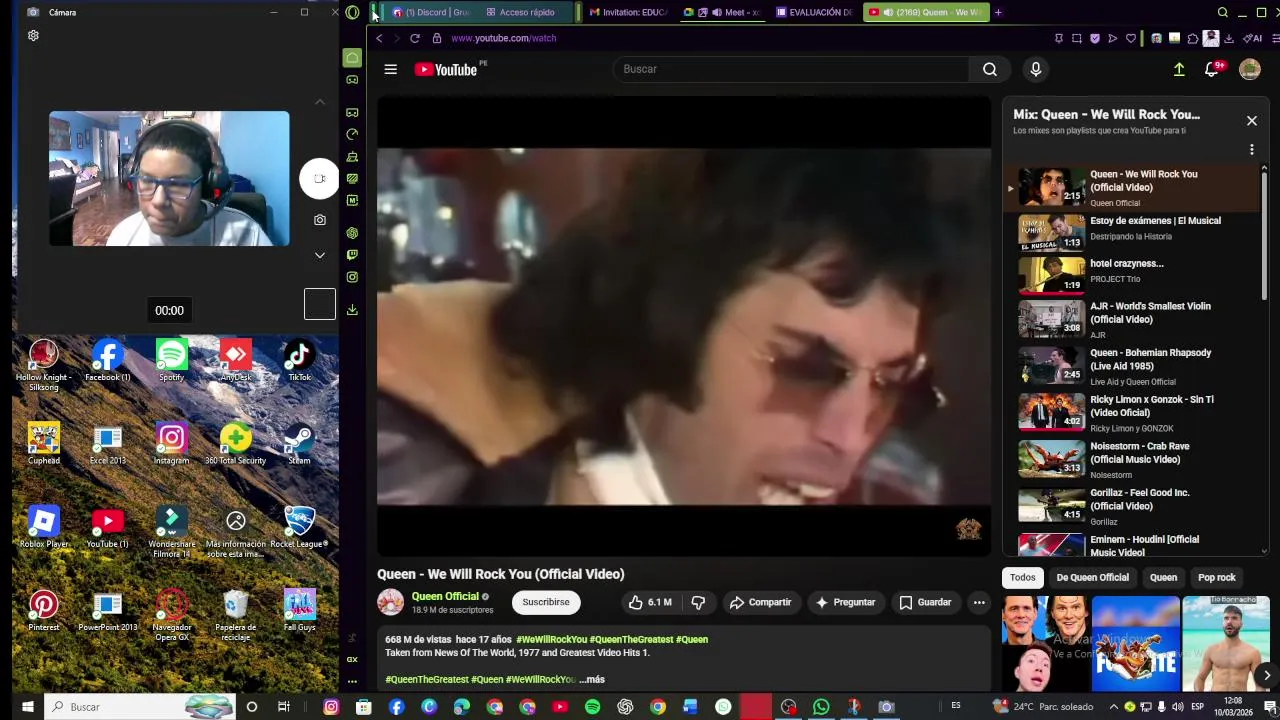Open GX Control speedometer icon in sidebar

click(352, 134)
